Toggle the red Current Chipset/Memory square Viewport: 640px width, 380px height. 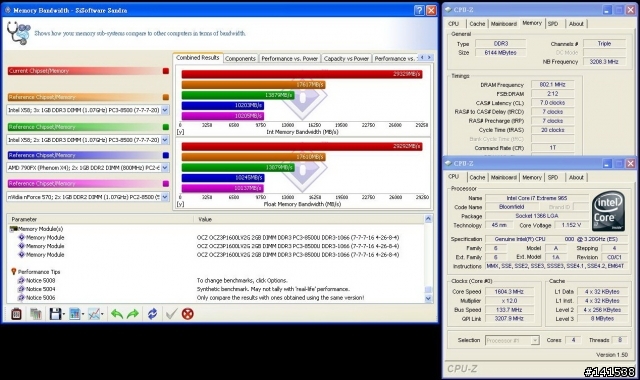[166, 71]
